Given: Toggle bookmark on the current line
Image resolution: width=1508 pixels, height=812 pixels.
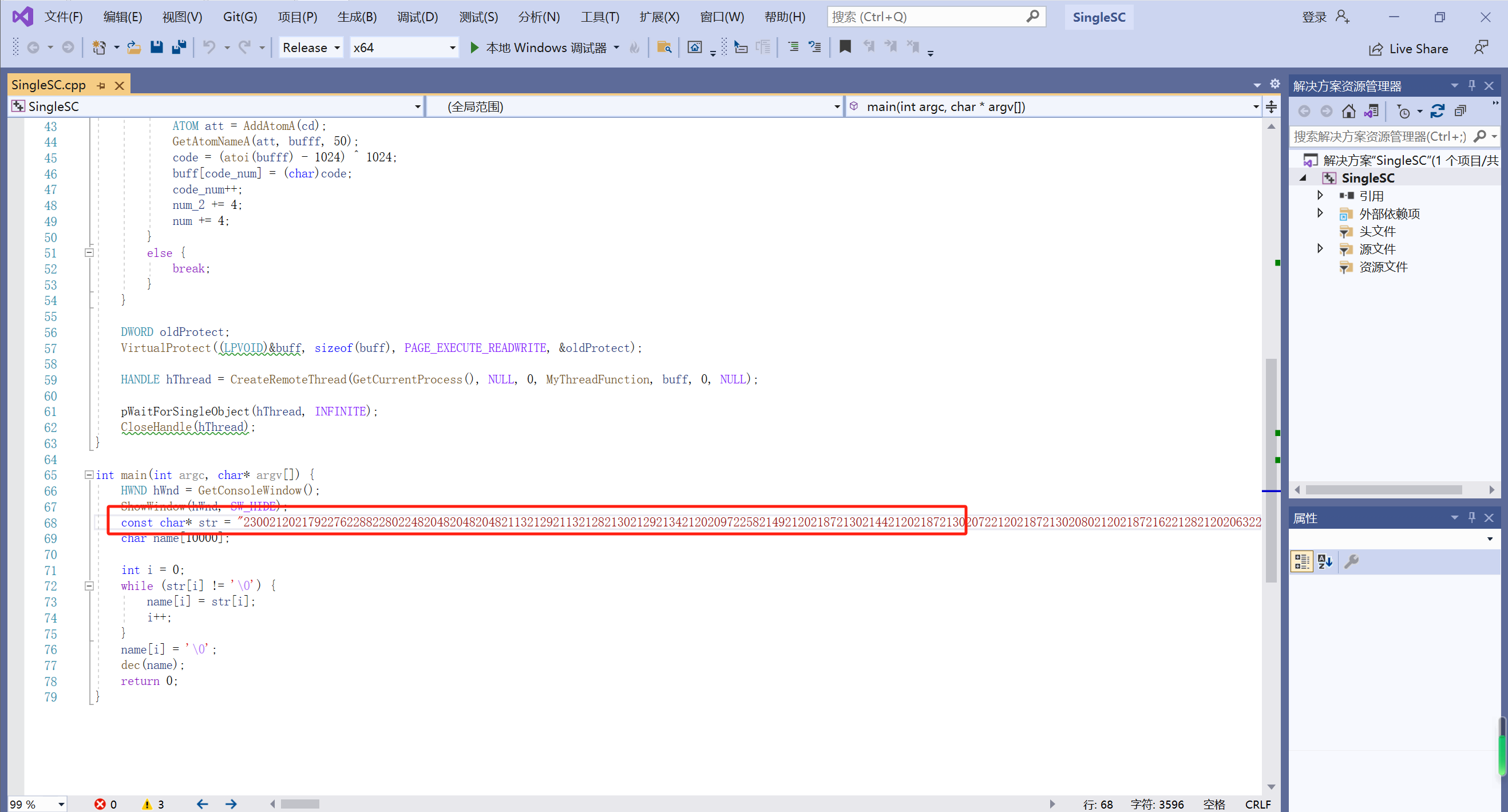Looking at the screenshot, I should [845, 47].
